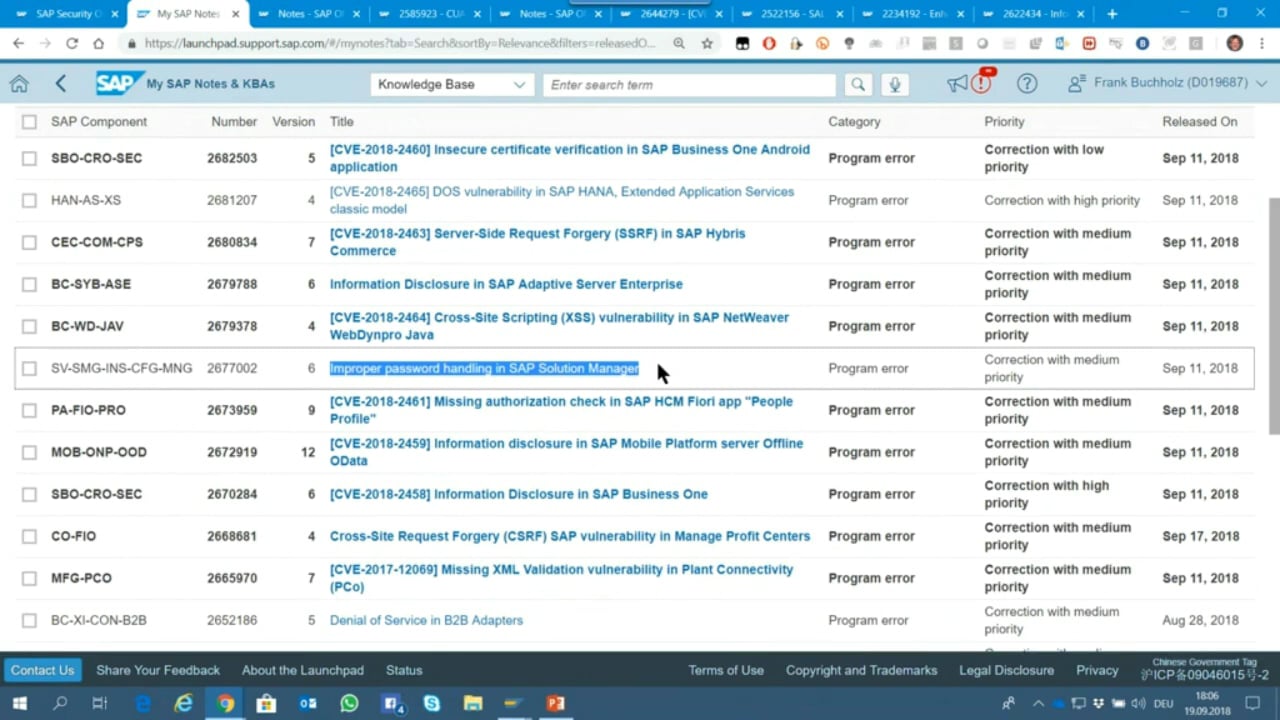Open Windows taskbar search

coord(60,704)
